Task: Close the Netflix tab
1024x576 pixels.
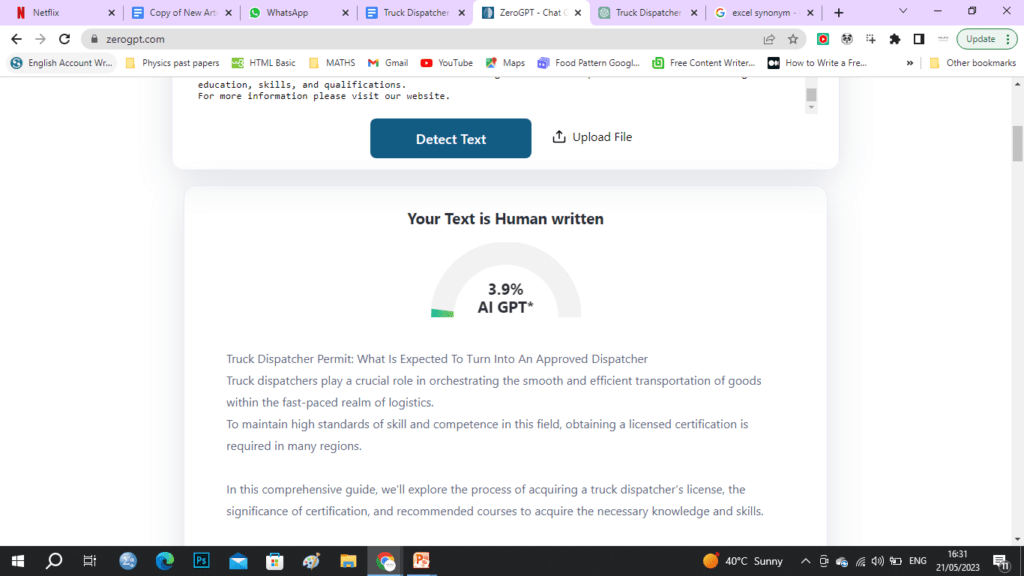Action: click(111, 12)
